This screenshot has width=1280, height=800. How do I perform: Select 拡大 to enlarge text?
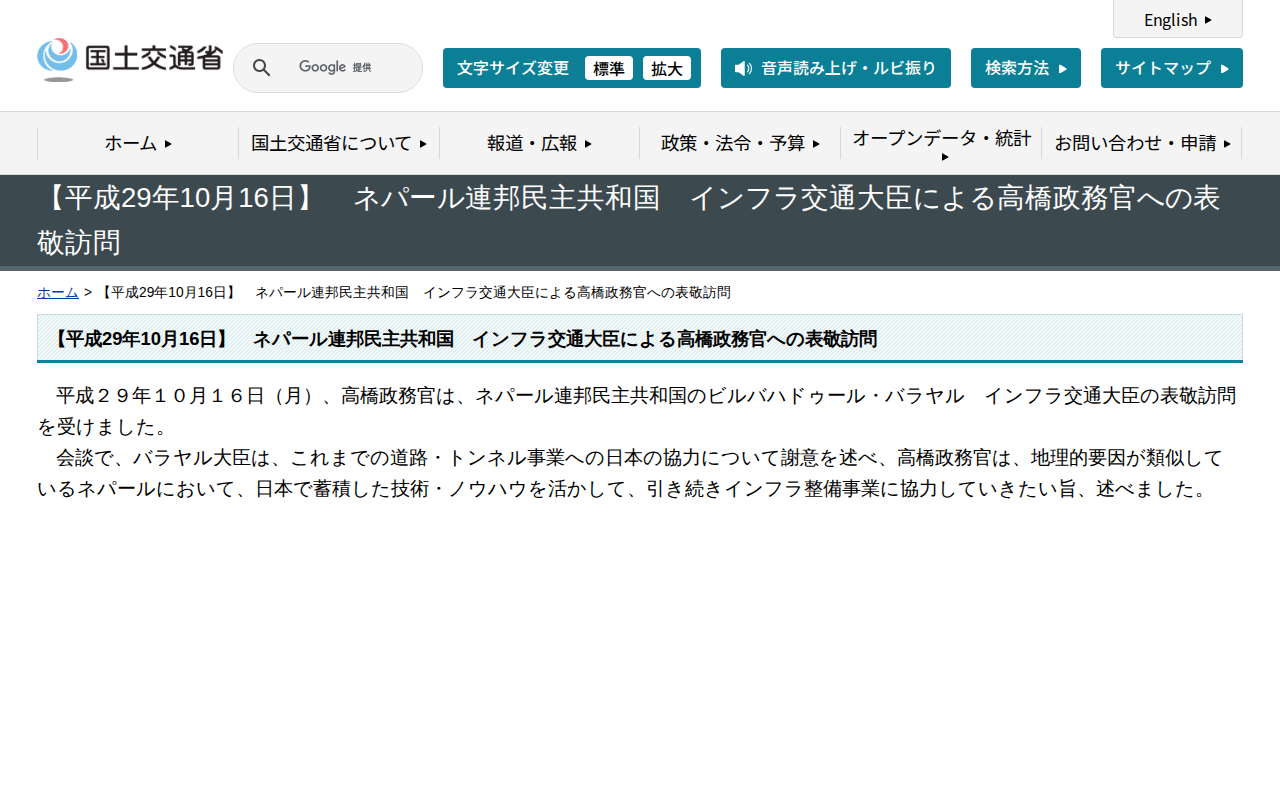tap(667, 68)
